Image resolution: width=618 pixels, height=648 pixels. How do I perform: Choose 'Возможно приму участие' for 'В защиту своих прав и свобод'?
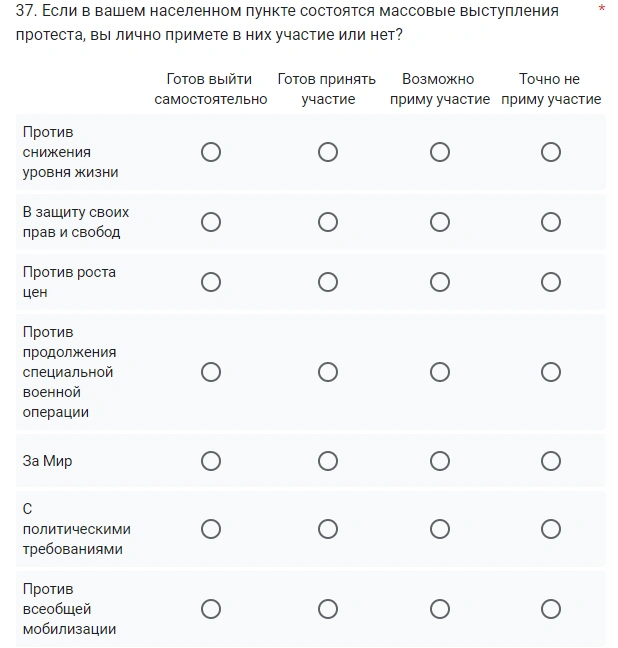(440, 222)
